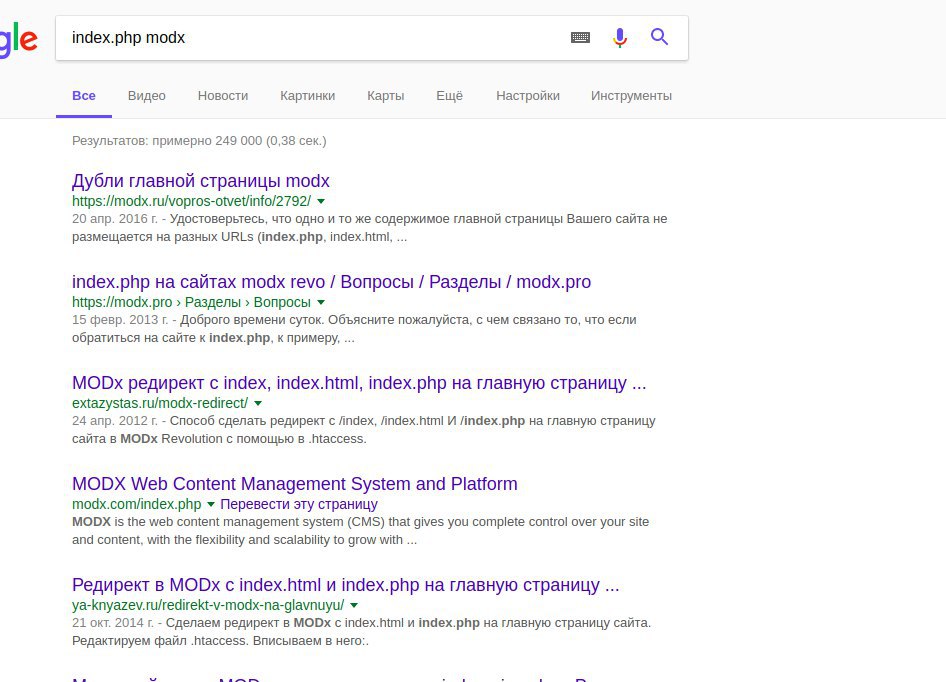Click the https://modx.ru/vopros-otvet/info/2792/ URL text
The height and width of the screenshot is (682, 946).
(191, 201)
